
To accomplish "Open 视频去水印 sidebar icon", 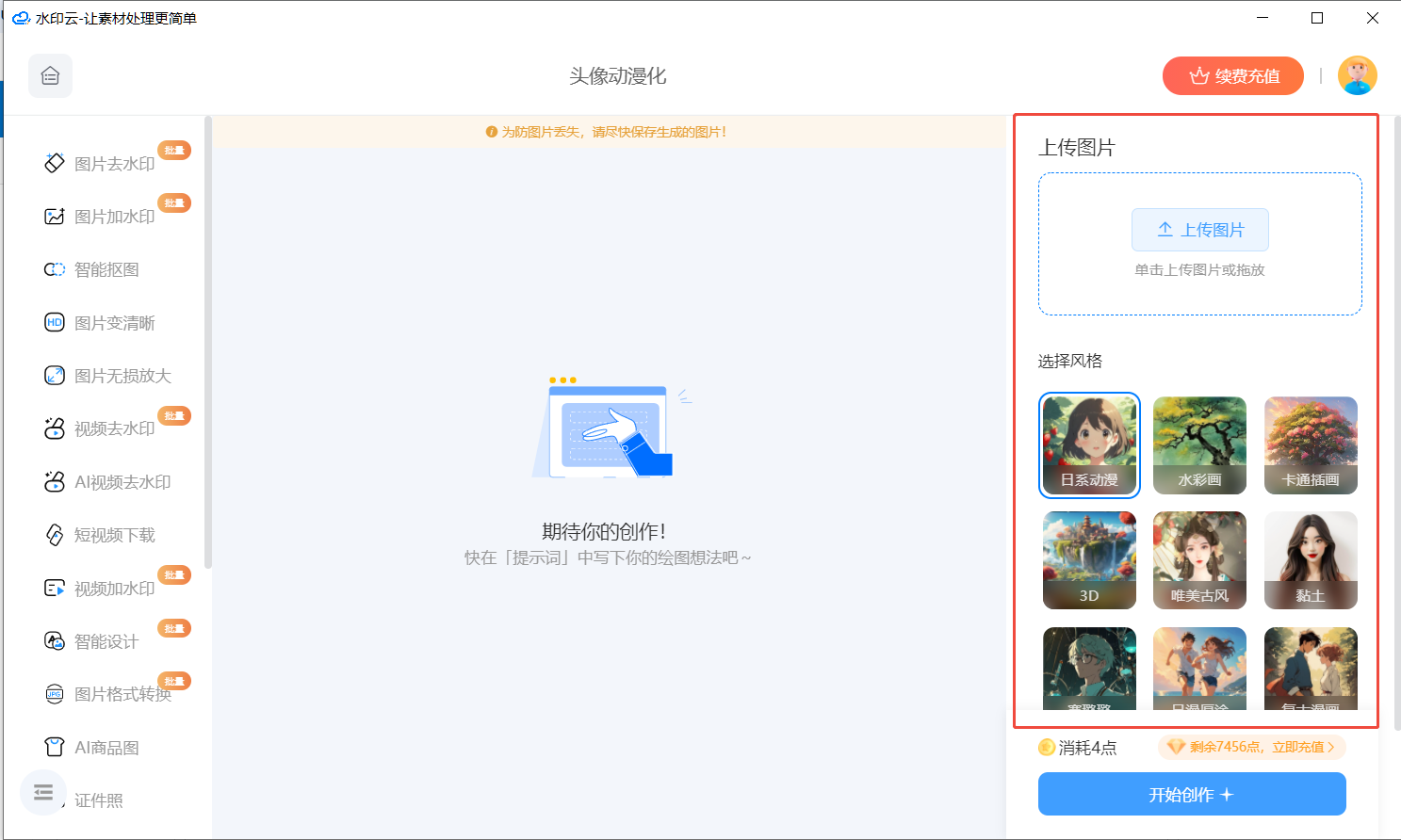I will tap(55, 428).
